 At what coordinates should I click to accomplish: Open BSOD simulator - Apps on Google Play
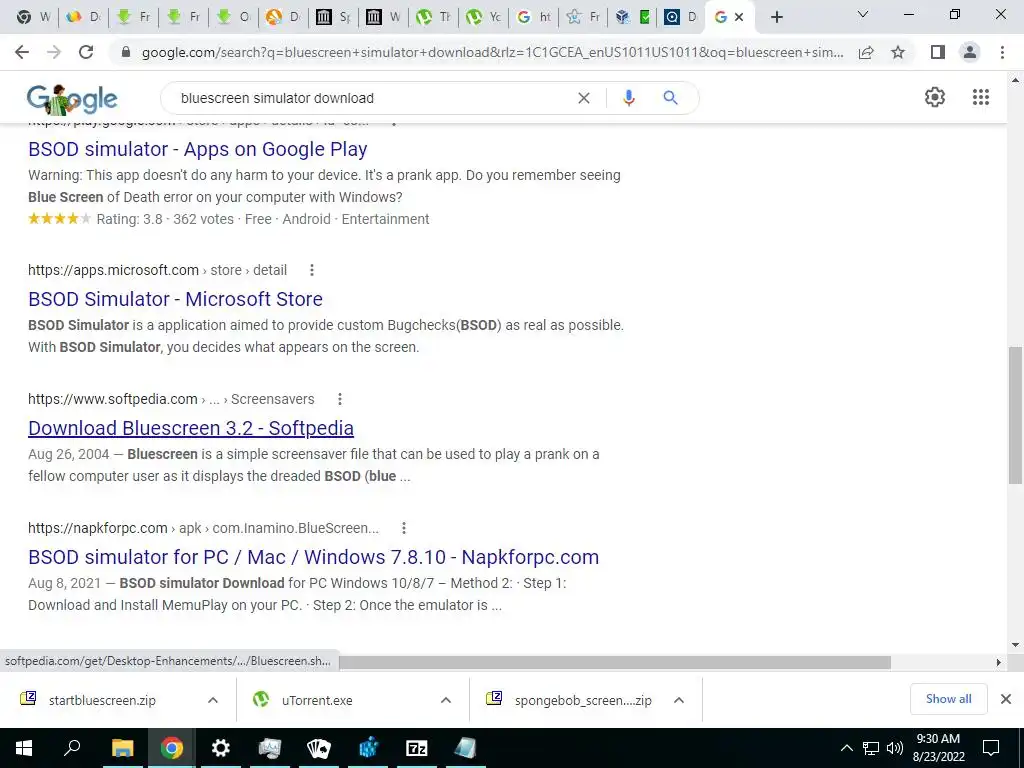tap(198, 149)
